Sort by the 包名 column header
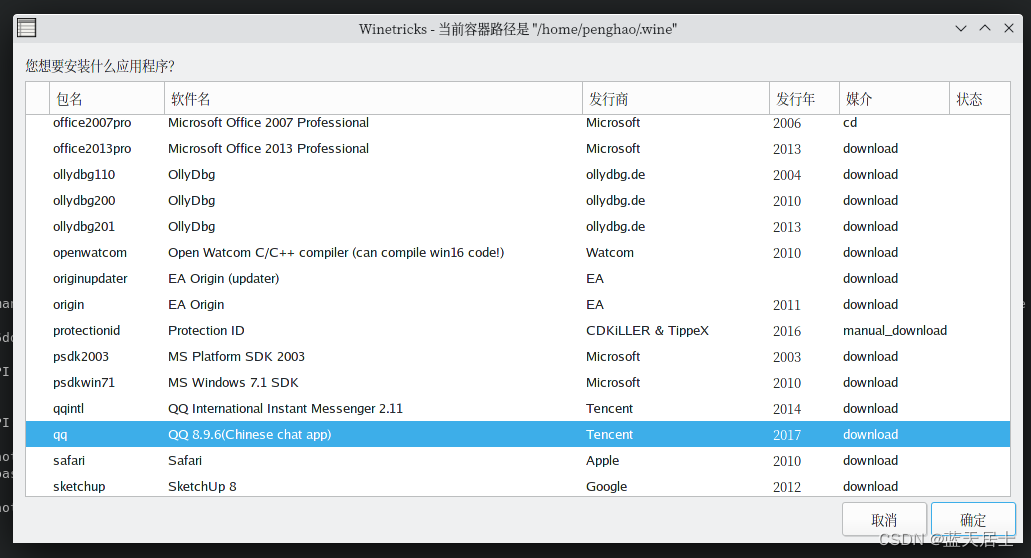Viewport: 1031px width, 558px height. [x=107, y=99]
